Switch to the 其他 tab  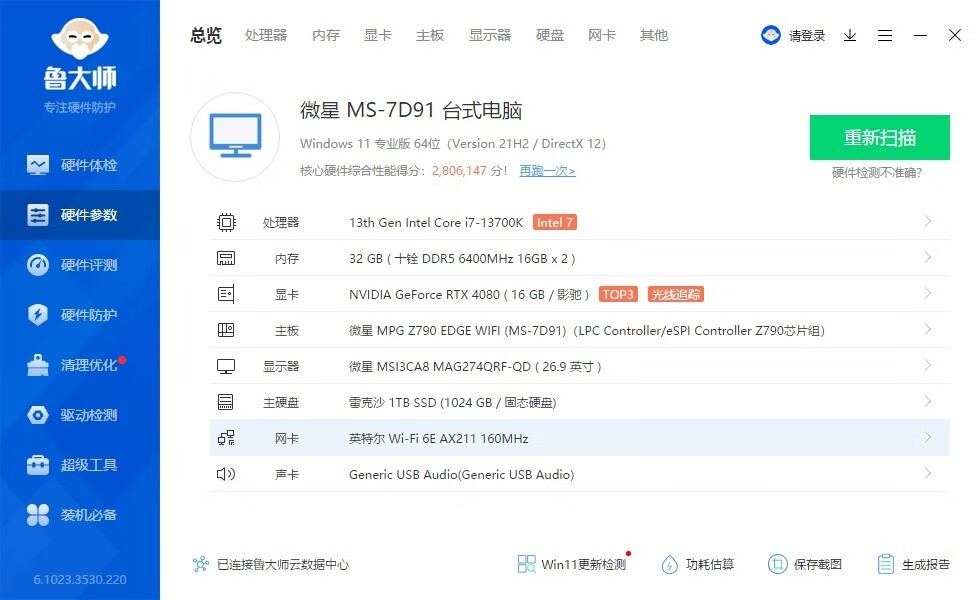tap(654, 36)
